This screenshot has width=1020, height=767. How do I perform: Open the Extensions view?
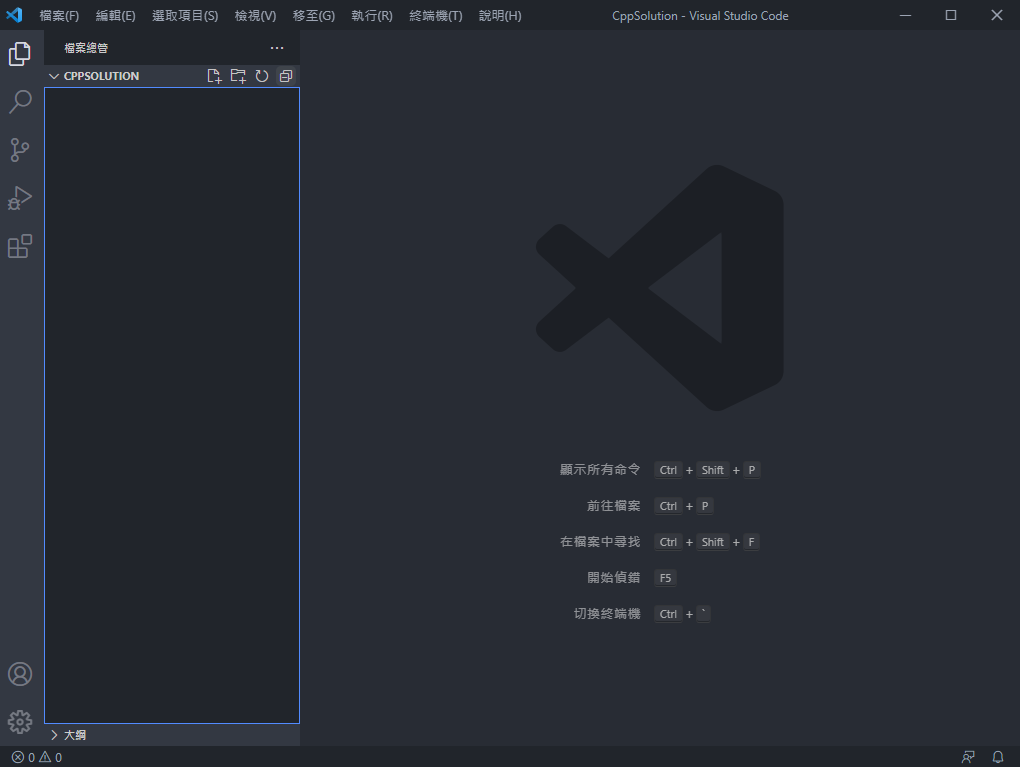click(x=20, y=246)
